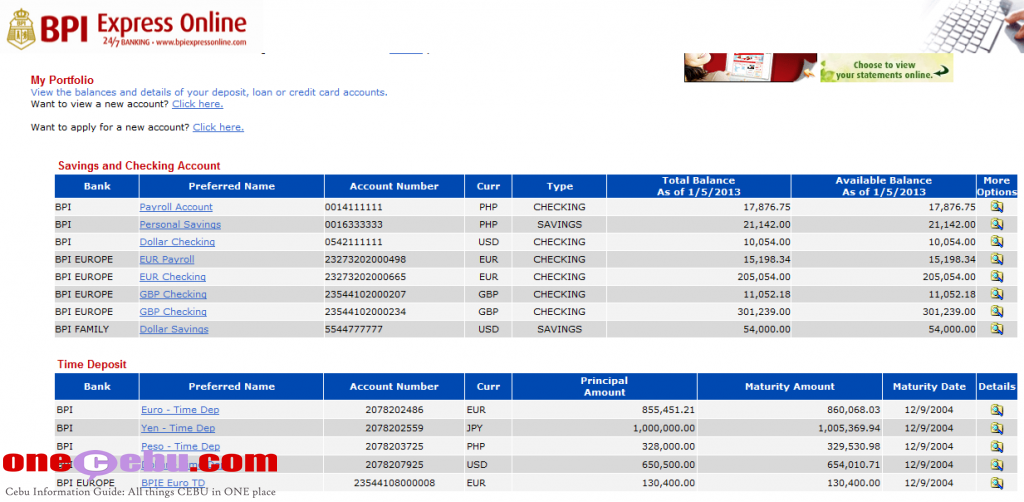Click the Available Balance column header
1024x502 pixels.
click(884, 187)
